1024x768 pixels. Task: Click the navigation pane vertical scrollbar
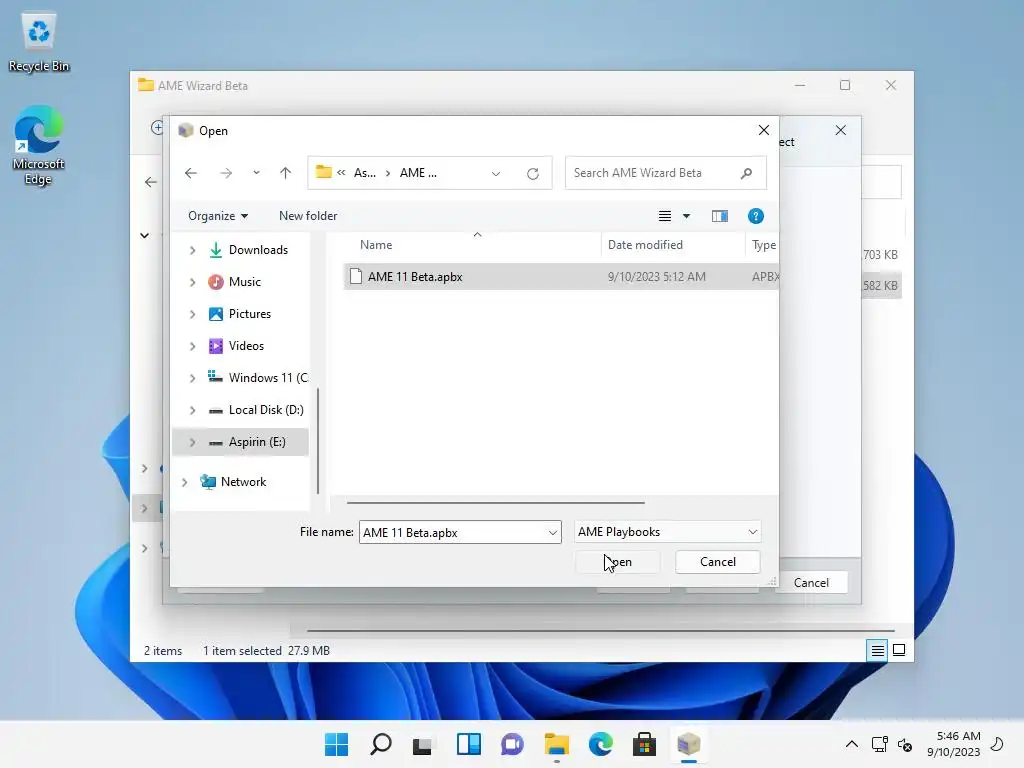tap(318, 441)
